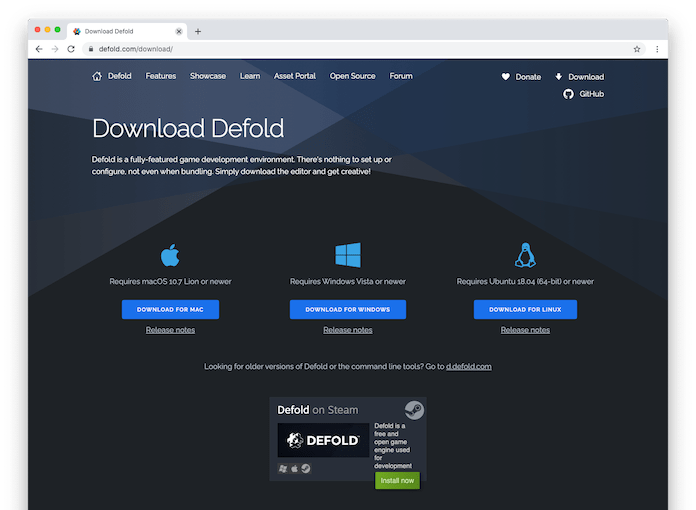Click text 'Requires Windows Vista or newer'
The image size is (696, 510).
click(x=348, y=281)
